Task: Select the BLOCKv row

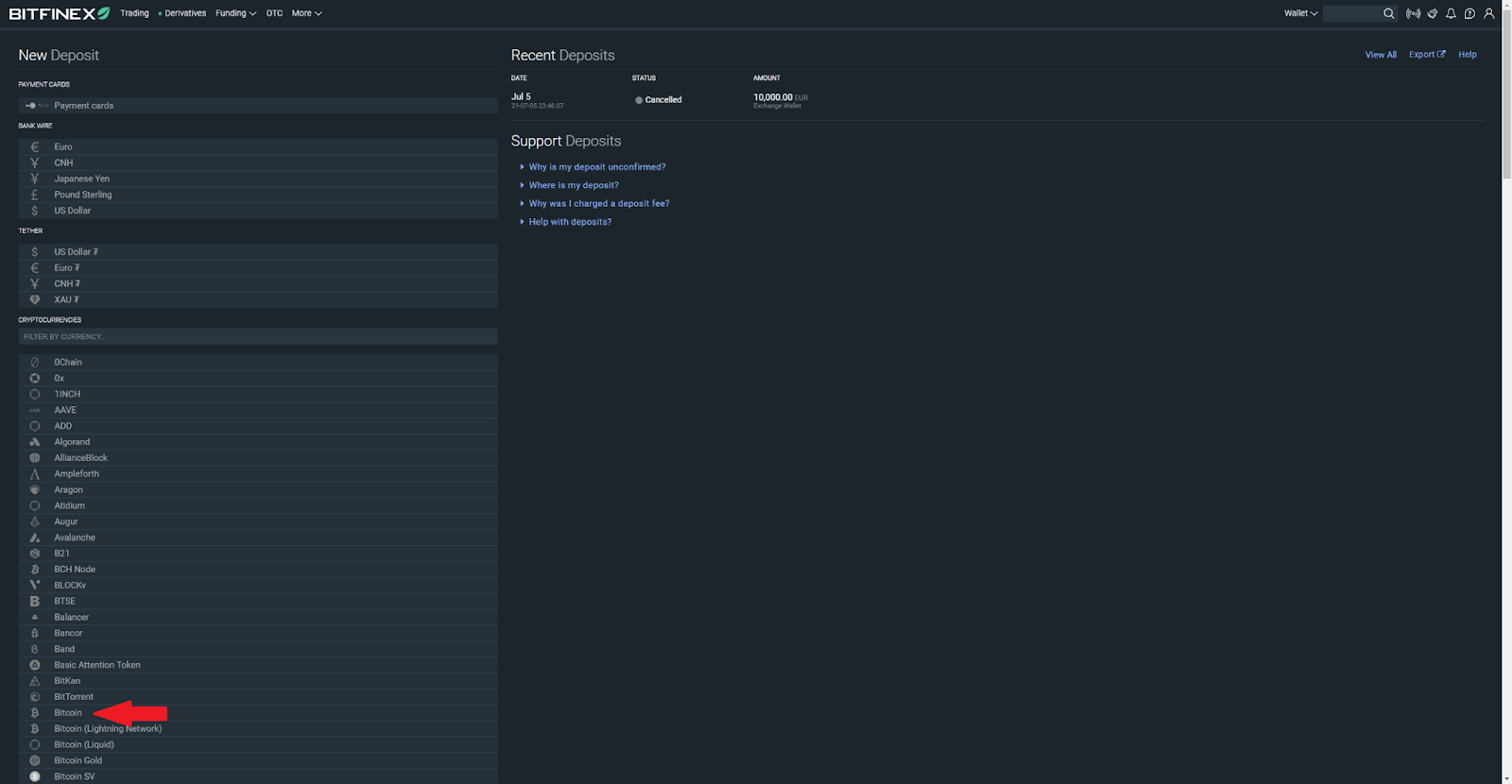Action: pos(257,586)
